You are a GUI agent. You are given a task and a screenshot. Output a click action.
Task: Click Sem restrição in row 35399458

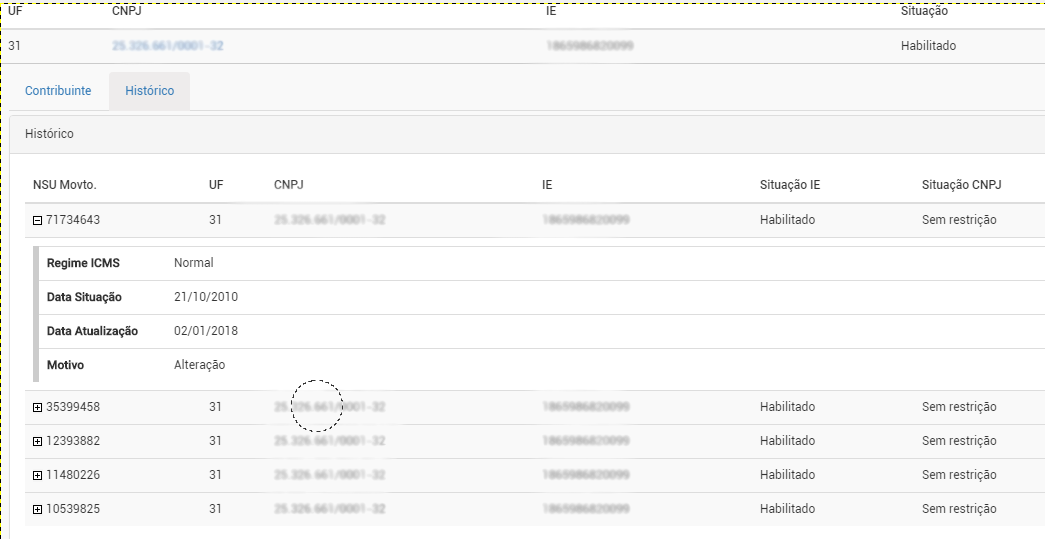pyautogui.click(x=959, y=407)
